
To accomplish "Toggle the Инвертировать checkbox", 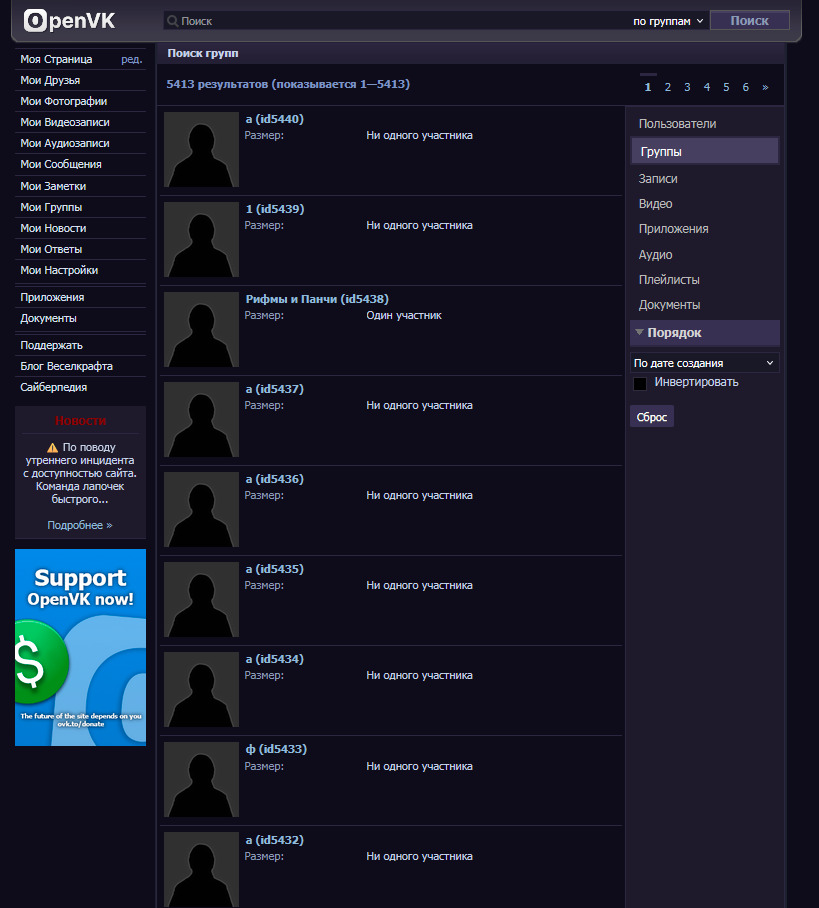I will click(640, 383).
